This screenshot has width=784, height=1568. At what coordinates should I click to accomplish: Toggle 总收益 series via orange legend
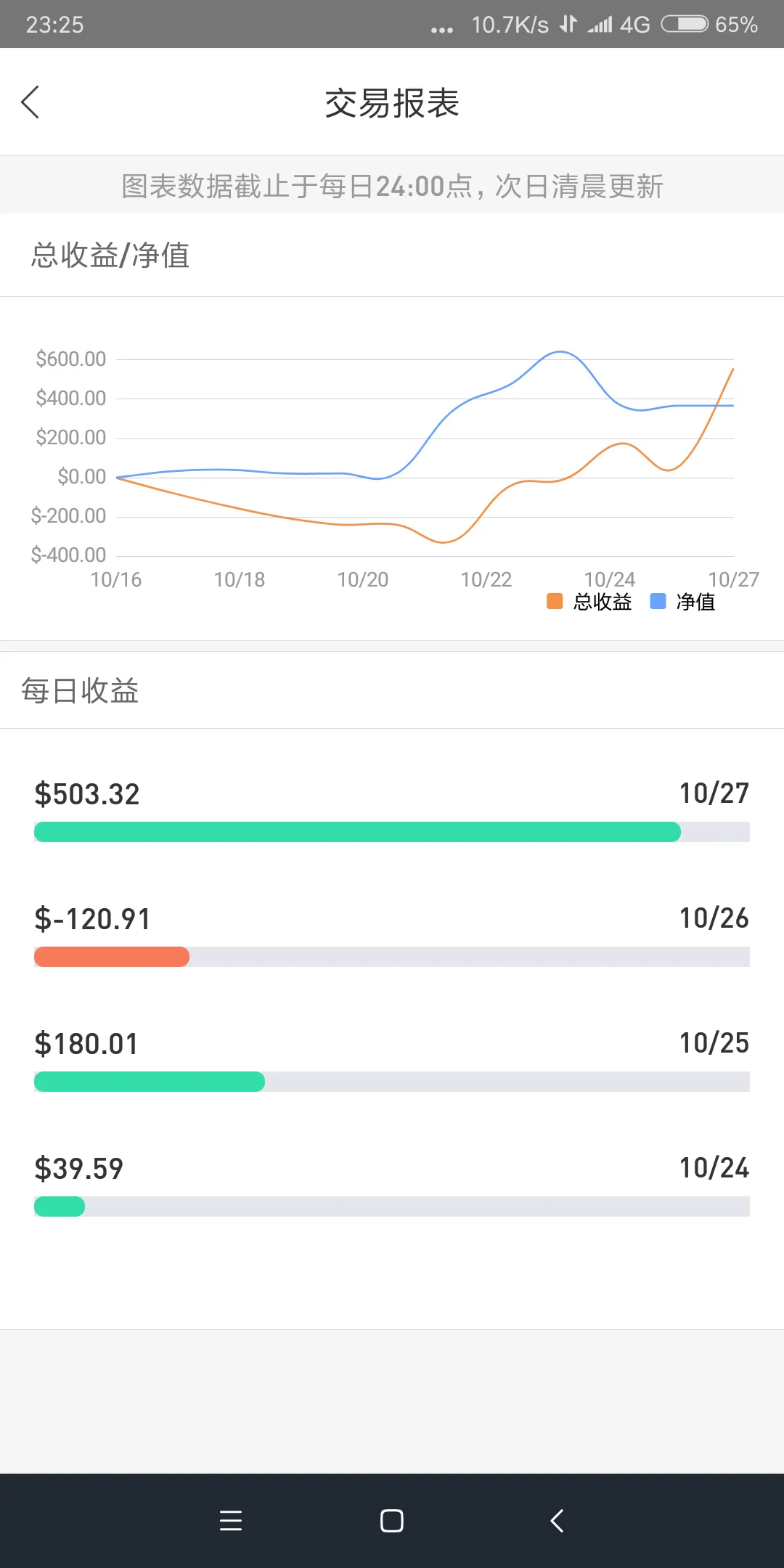555,602
